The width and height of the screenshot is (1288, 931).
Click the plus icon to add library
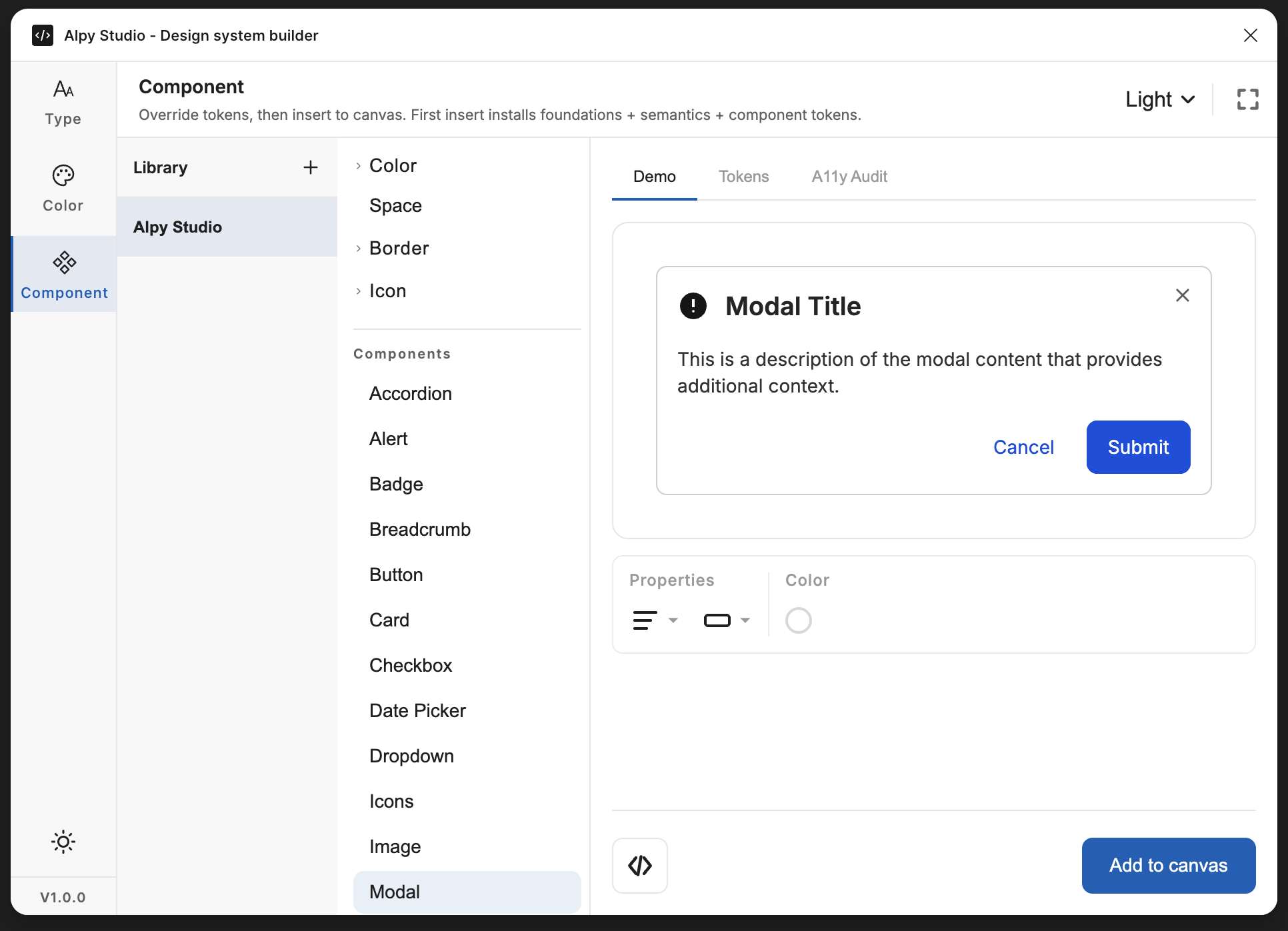pos(310,167)
